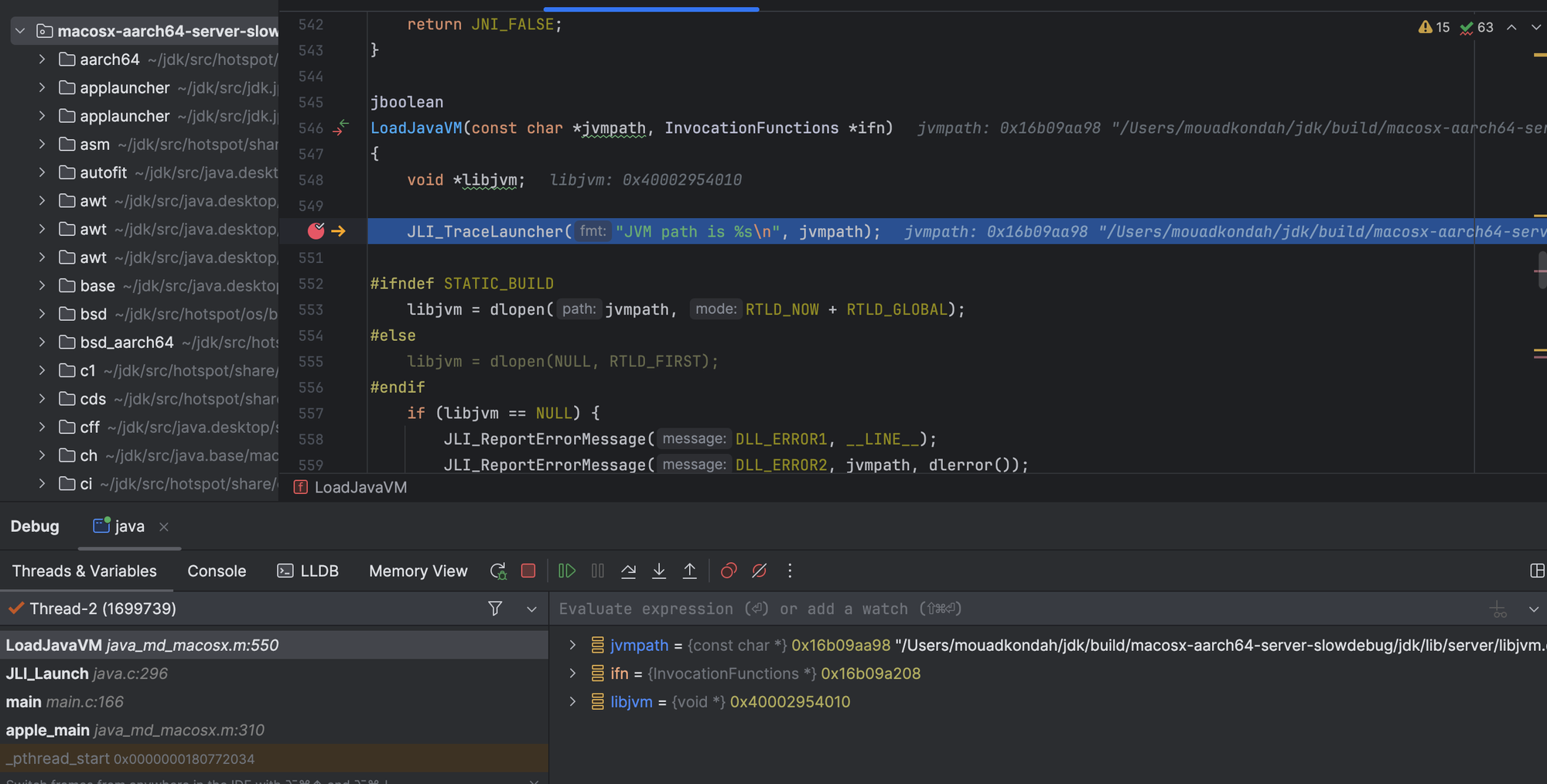Viewport: 1547px width, 784px height.
Task: Click the Rerun debug session icon
Action: tap(498, 571)
